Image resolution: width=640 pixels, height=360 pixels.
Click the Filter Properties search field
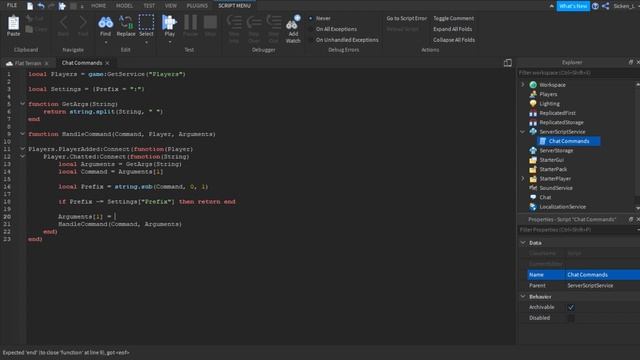coord(576,230)
